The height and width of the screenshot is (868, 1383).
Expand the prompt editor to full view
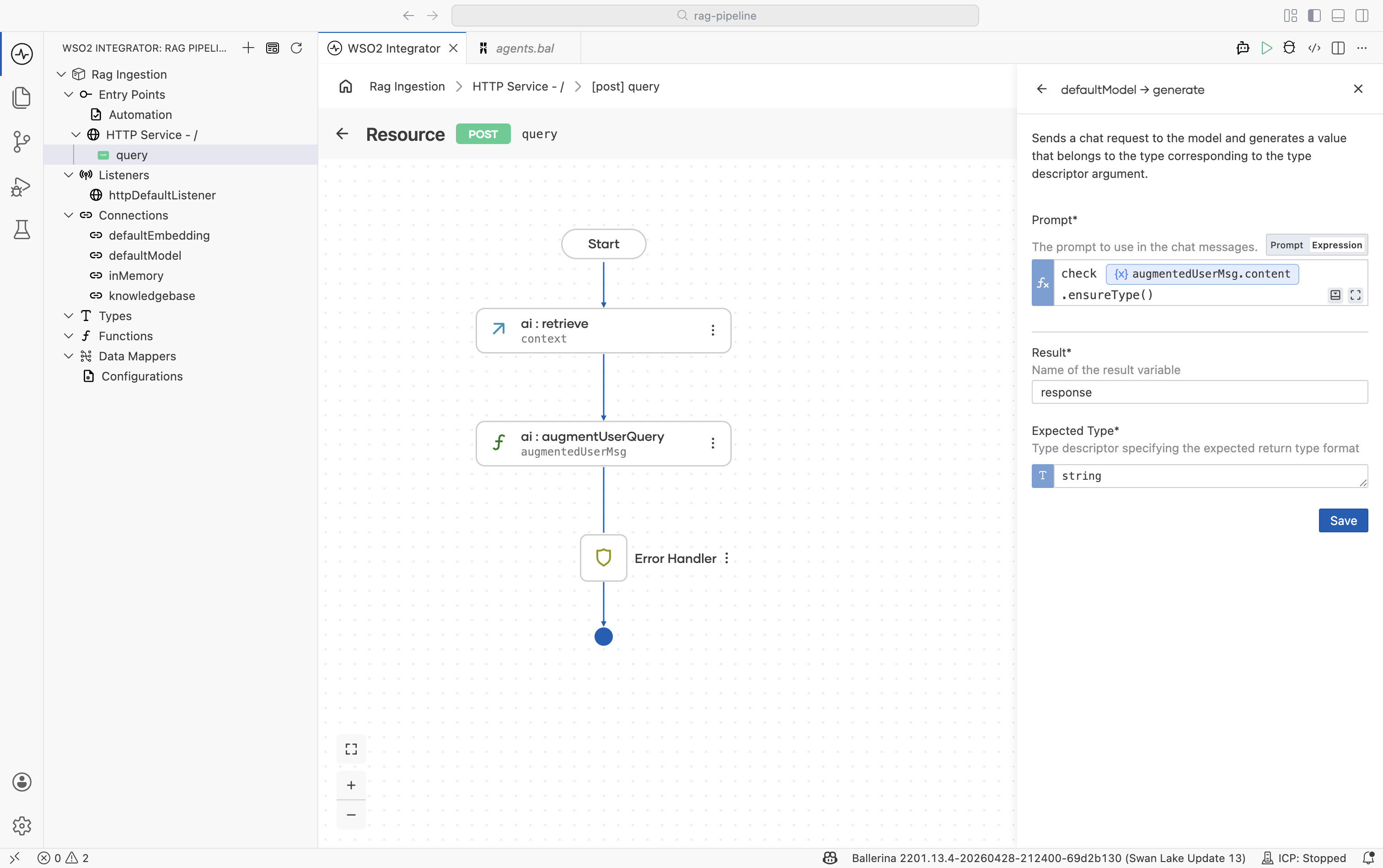click(1356, 295)
